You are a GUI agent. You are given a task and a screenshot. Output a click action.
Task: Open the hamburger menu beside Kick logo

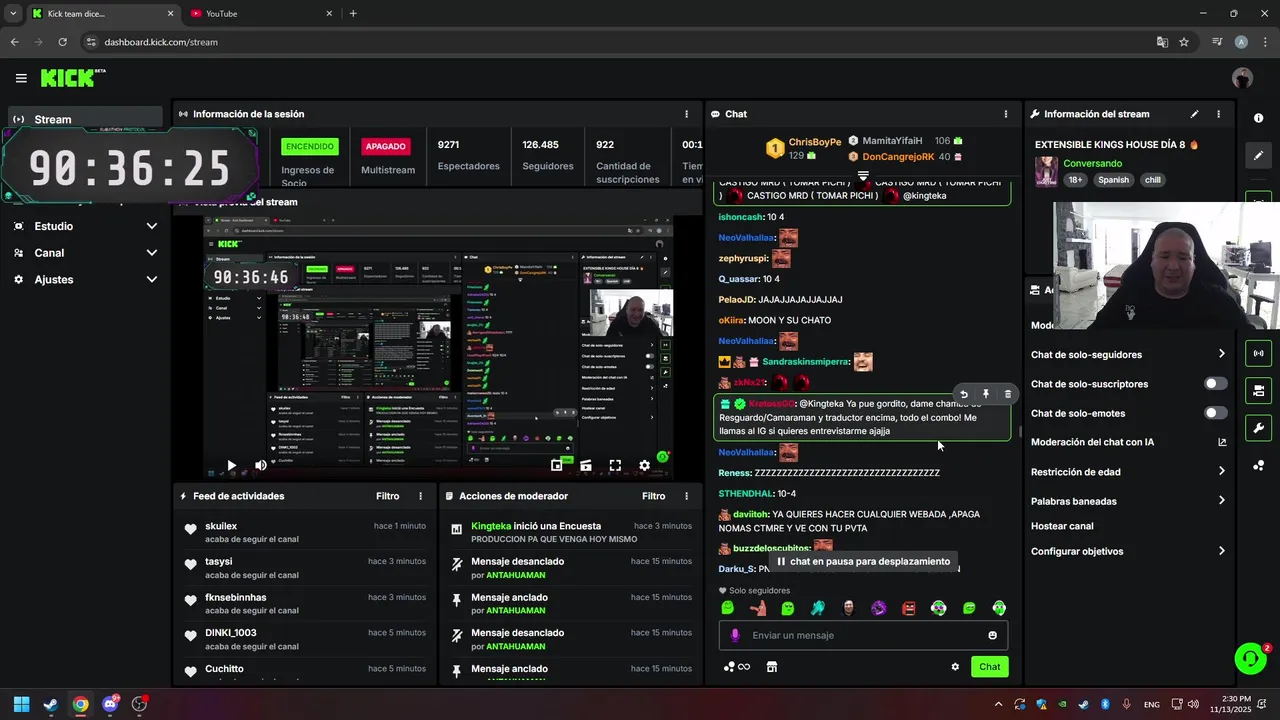point(21,78)
